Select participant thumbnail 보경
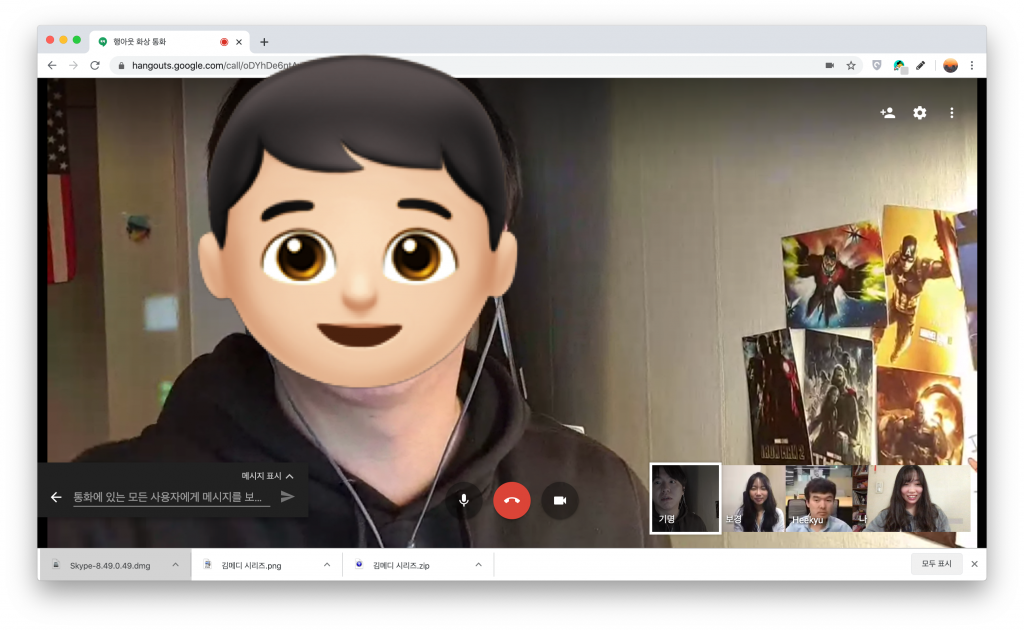Viewport: 1024px width, 630px height. (x=754, y=499)
